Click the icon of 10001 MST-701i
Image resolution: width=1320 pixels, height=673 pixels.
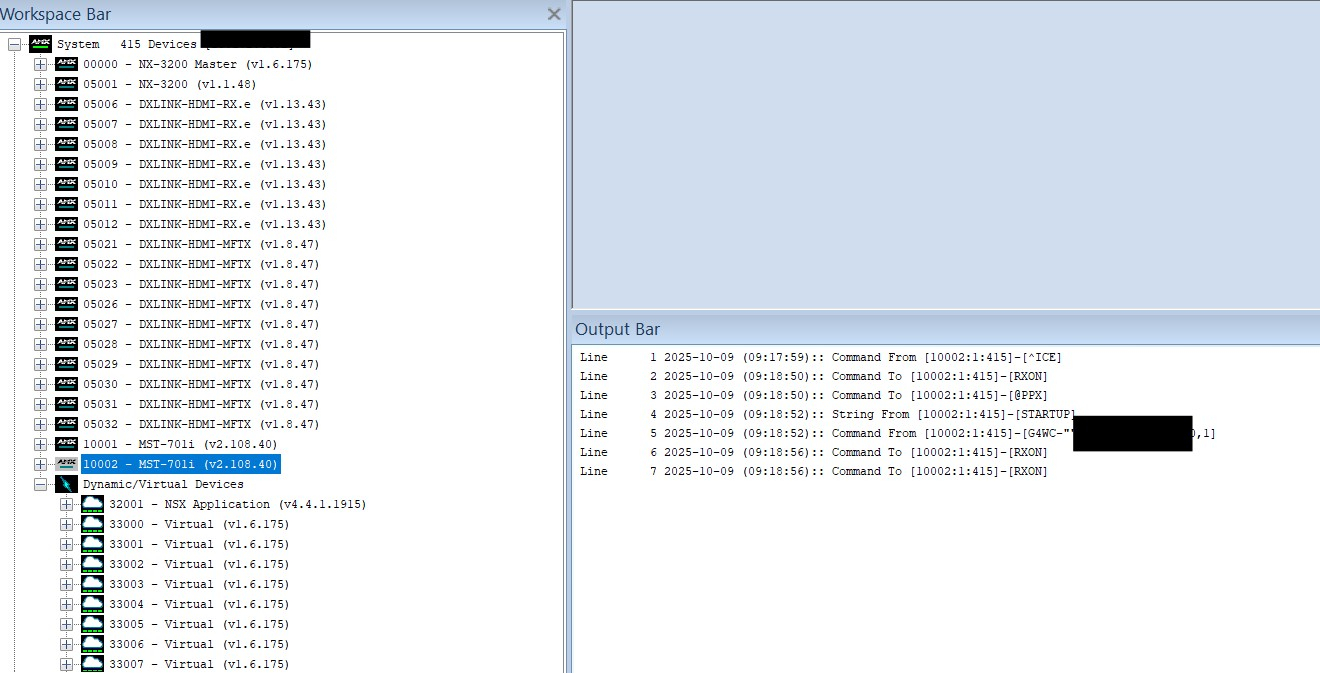[x=66, y=444]
